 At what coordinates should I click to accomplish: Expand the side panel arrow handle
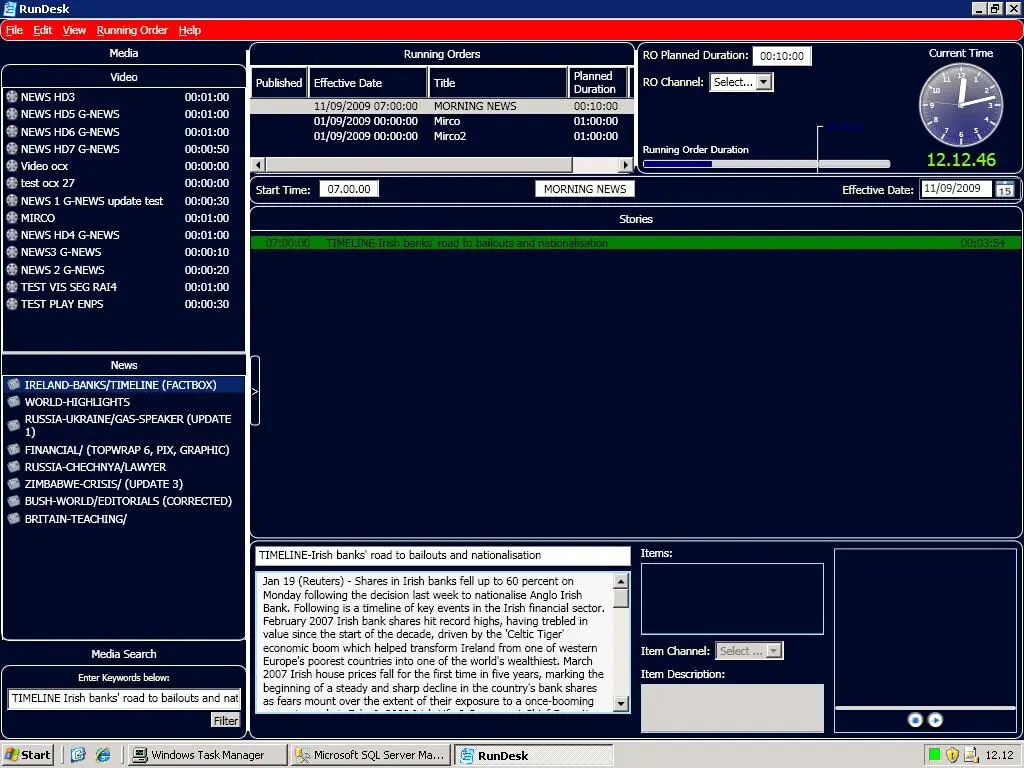click(x=255, y=391)
